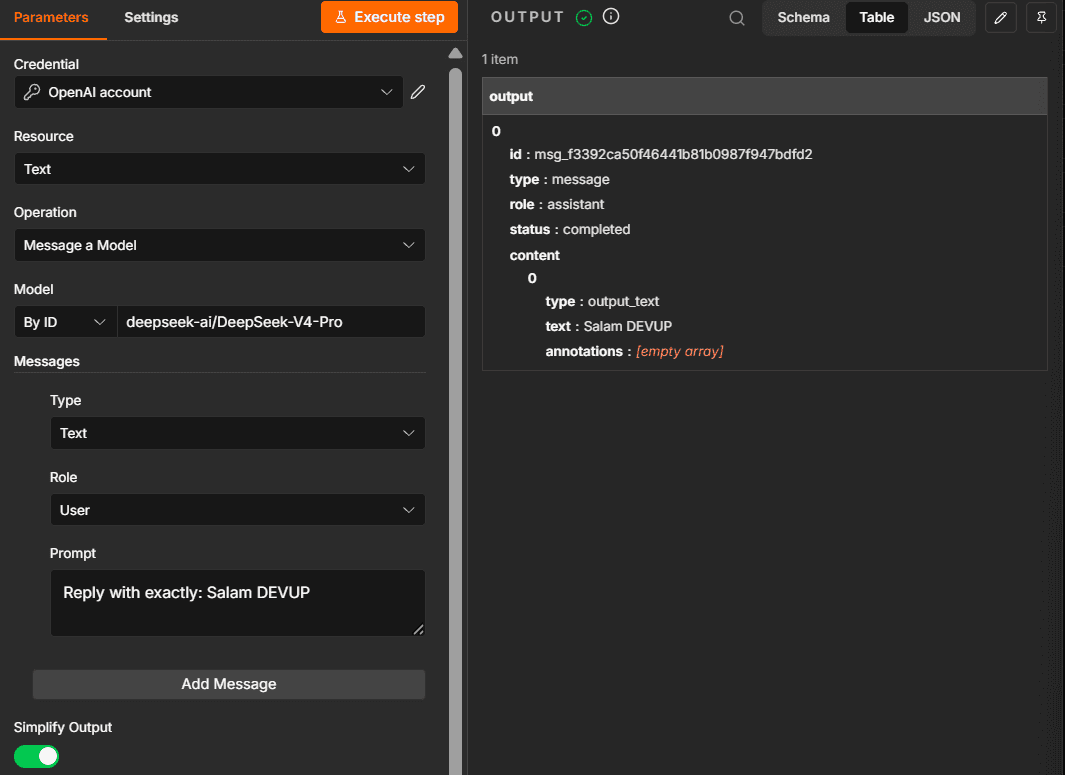Click the Add Message button
This screenshot has height=775, width=1065.
229,684
